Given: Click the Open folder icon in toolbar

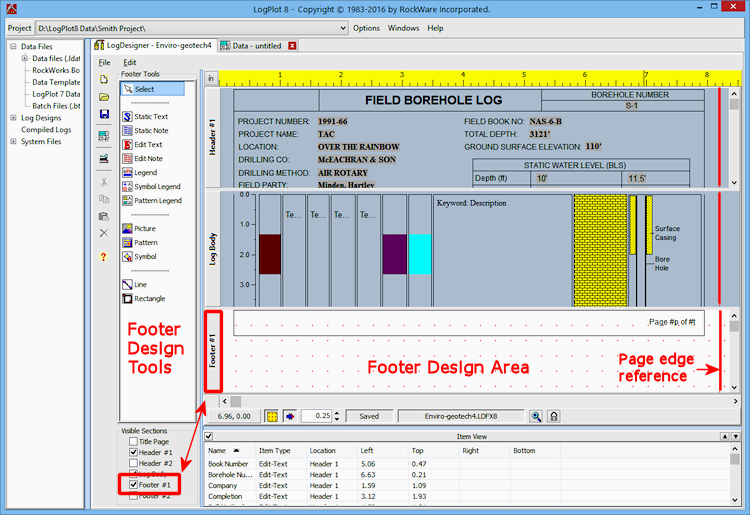Looking at the screenshot, I should coord(104,96).
